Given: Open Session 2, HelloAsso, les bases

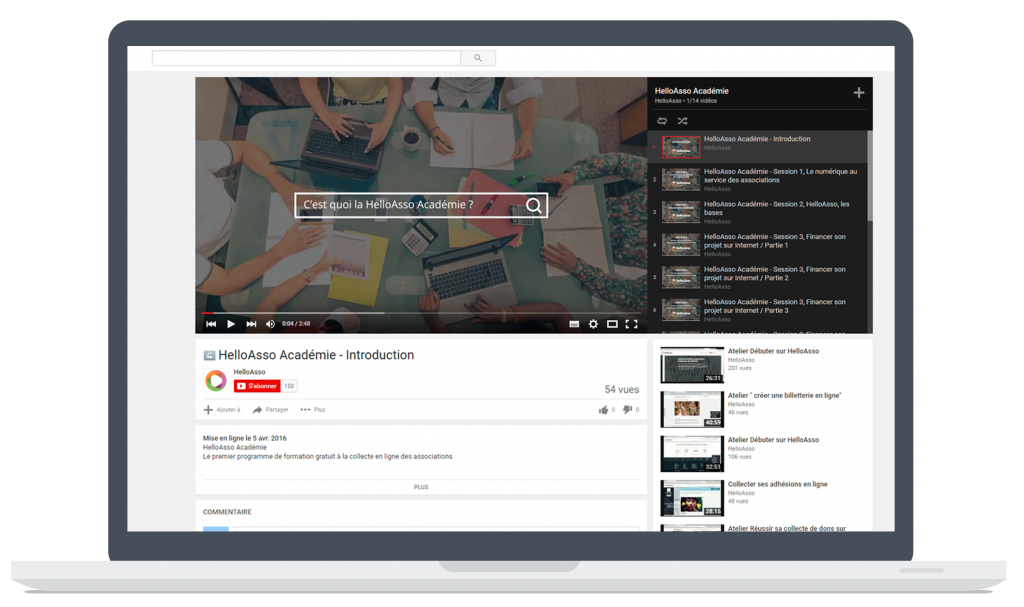Looking at the screenshot, I should click(758, 212).
